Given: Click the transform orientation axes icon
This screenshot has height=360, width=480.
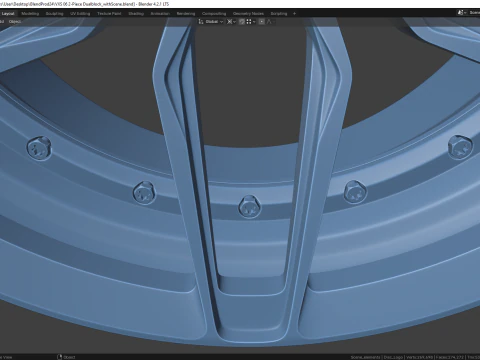Looking at the screenshot, I should coord(201,22).
